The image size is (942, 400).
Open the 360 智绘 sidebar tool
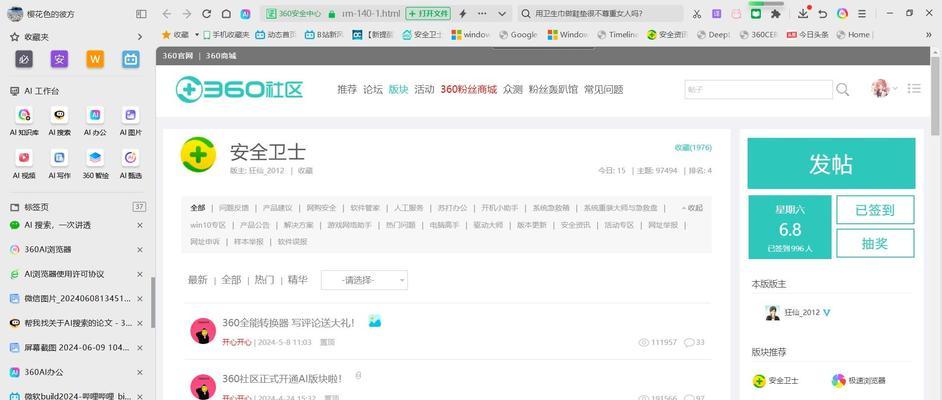pos(95,164)
